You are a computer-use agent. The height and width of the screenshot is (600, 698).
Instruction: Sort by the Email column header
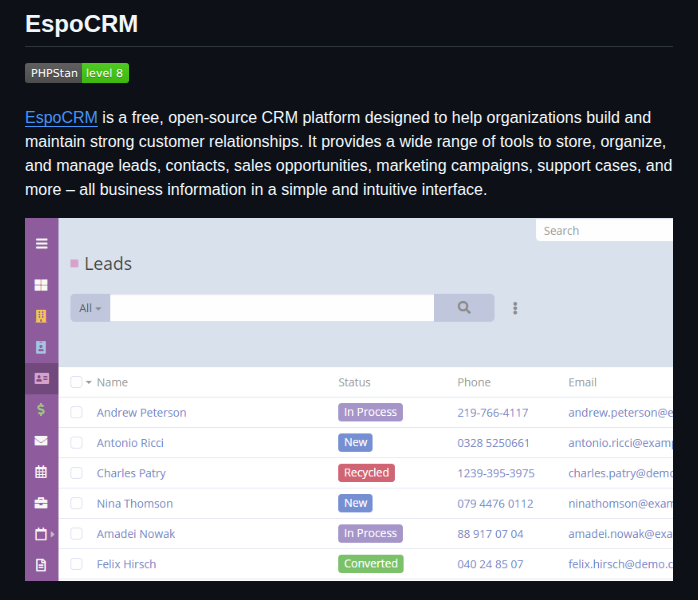point(582,382)
